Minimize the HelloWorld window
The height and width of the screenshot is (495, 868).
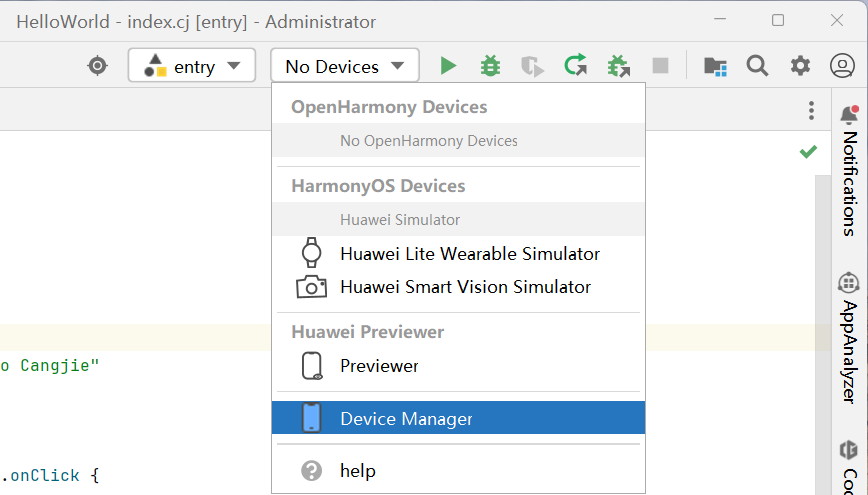point(720,19)
